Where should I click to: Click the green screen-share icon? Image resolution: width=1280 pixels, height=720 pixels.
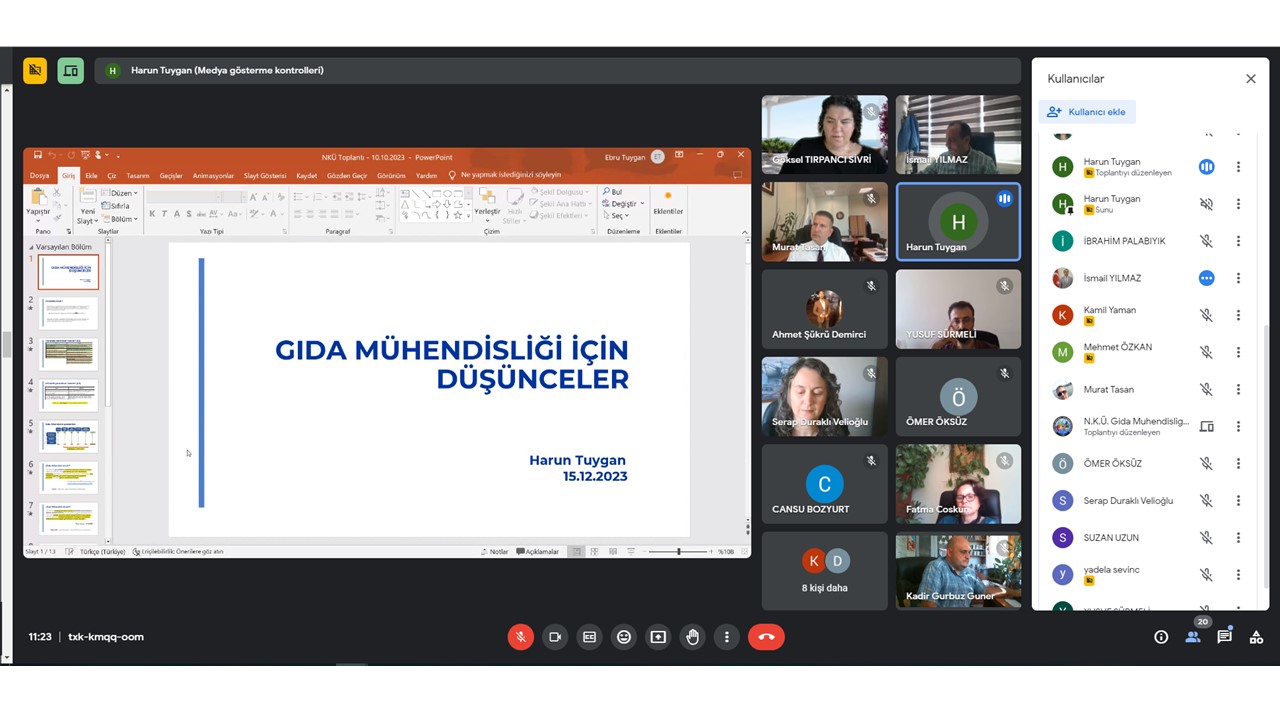(70, 70)
